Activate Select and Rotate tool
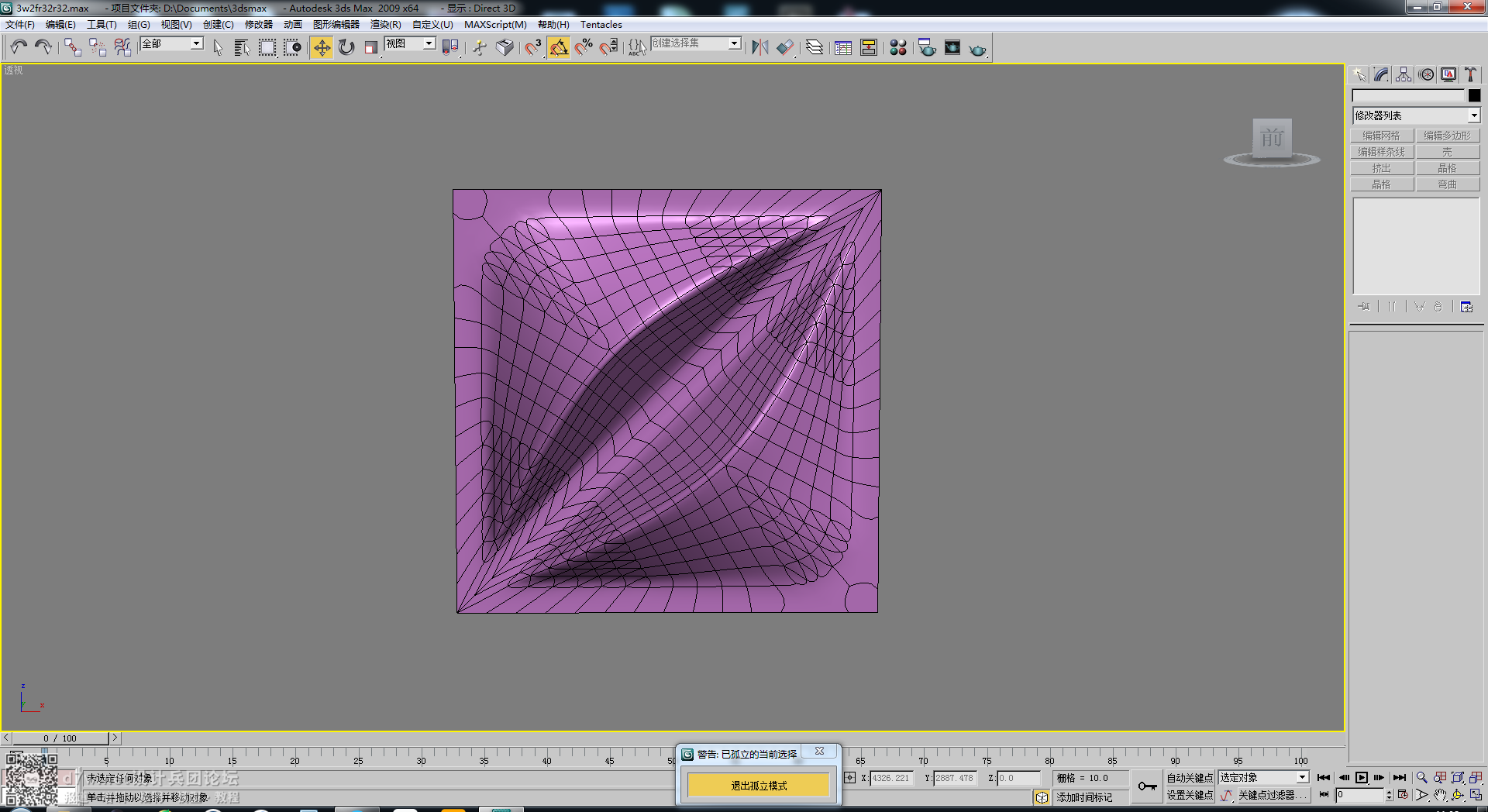Image resolution: width=1488 pixels, height=812 pixels. click(x=346, y=47)
